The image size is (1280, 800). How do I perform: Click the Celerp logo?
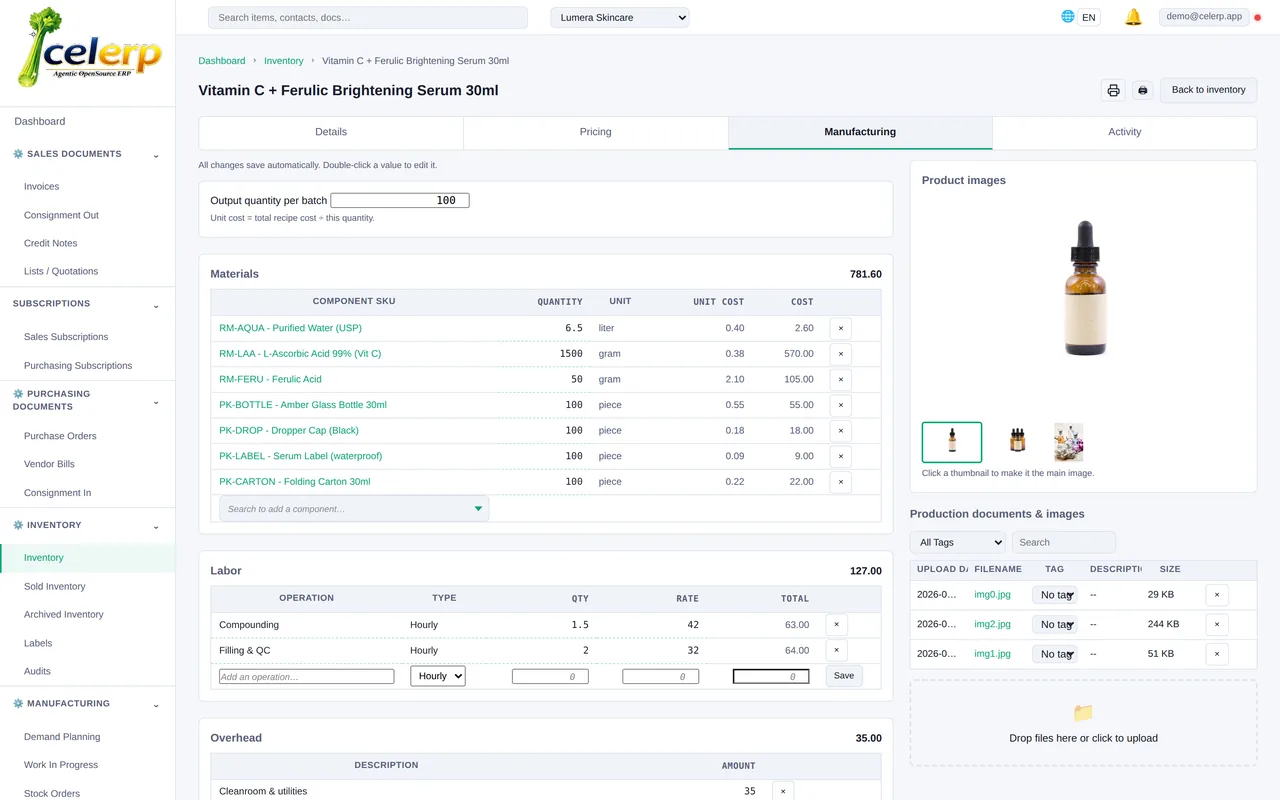click(x=88, y=50)
